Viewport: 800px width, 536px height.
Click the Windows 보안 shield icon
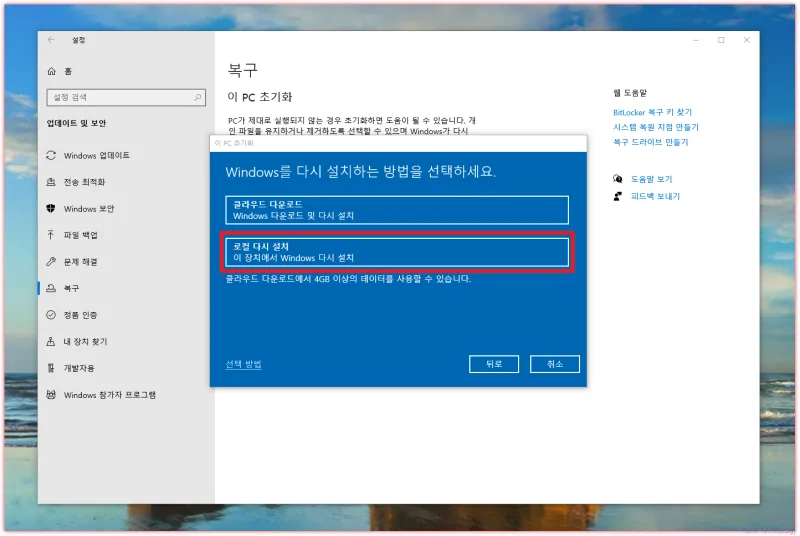(x=51, y=208)
